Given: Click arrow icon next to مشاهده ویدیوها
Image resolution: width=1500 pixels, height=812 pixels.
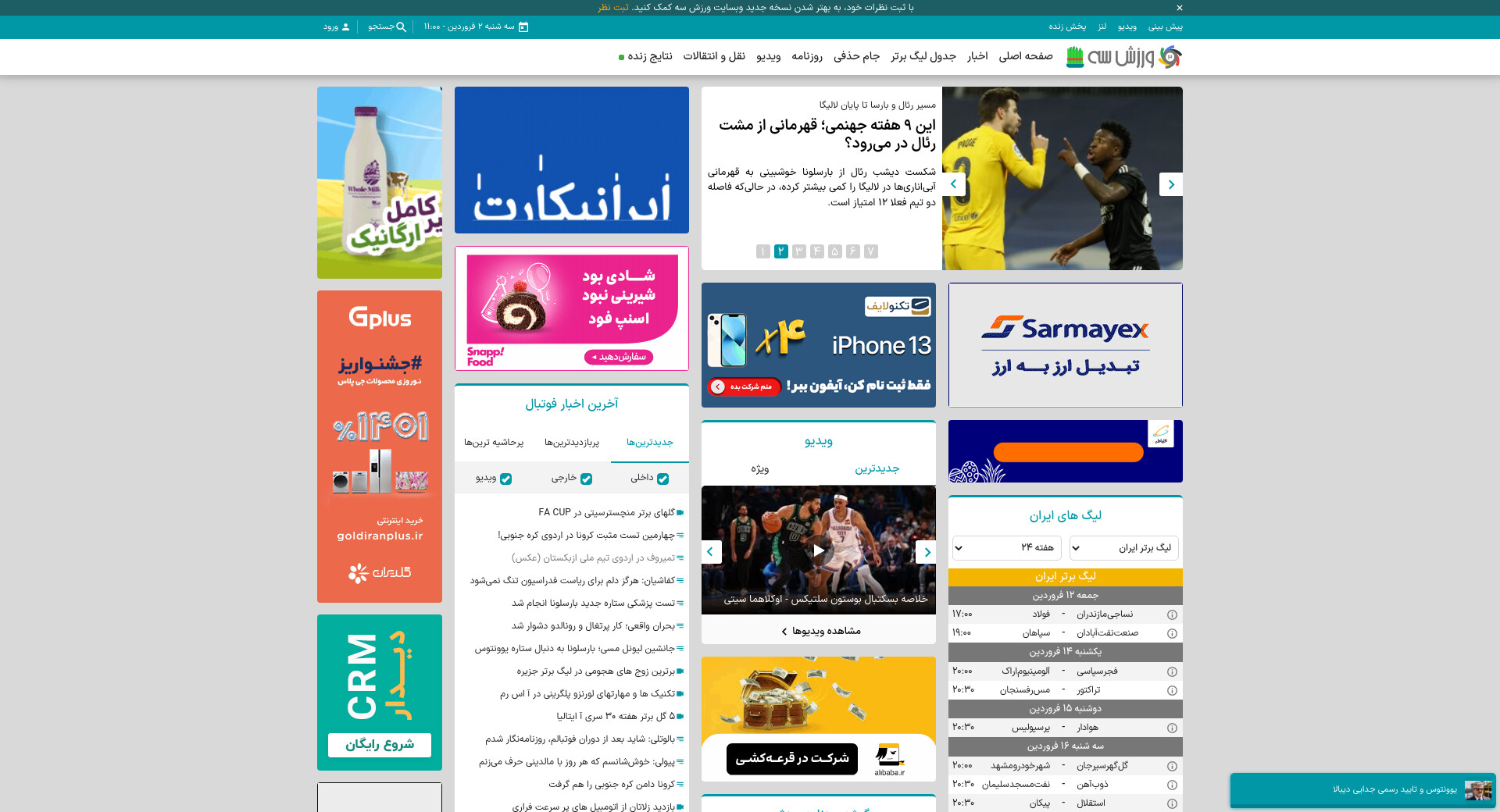Looking at the screenshot, I should pos(784,632).
